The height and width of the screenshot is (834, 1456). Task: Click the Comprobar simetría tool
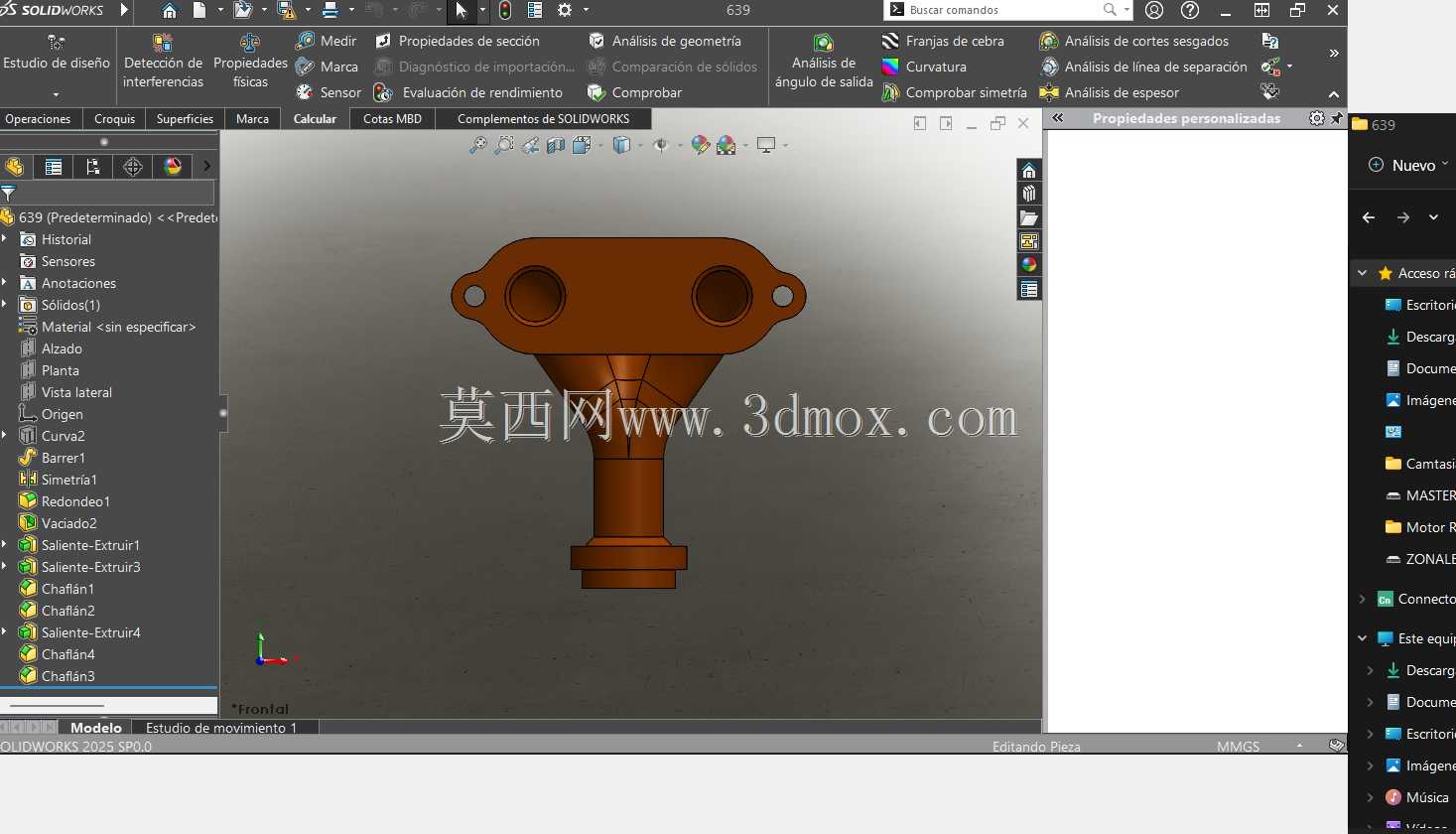(955, 92)
